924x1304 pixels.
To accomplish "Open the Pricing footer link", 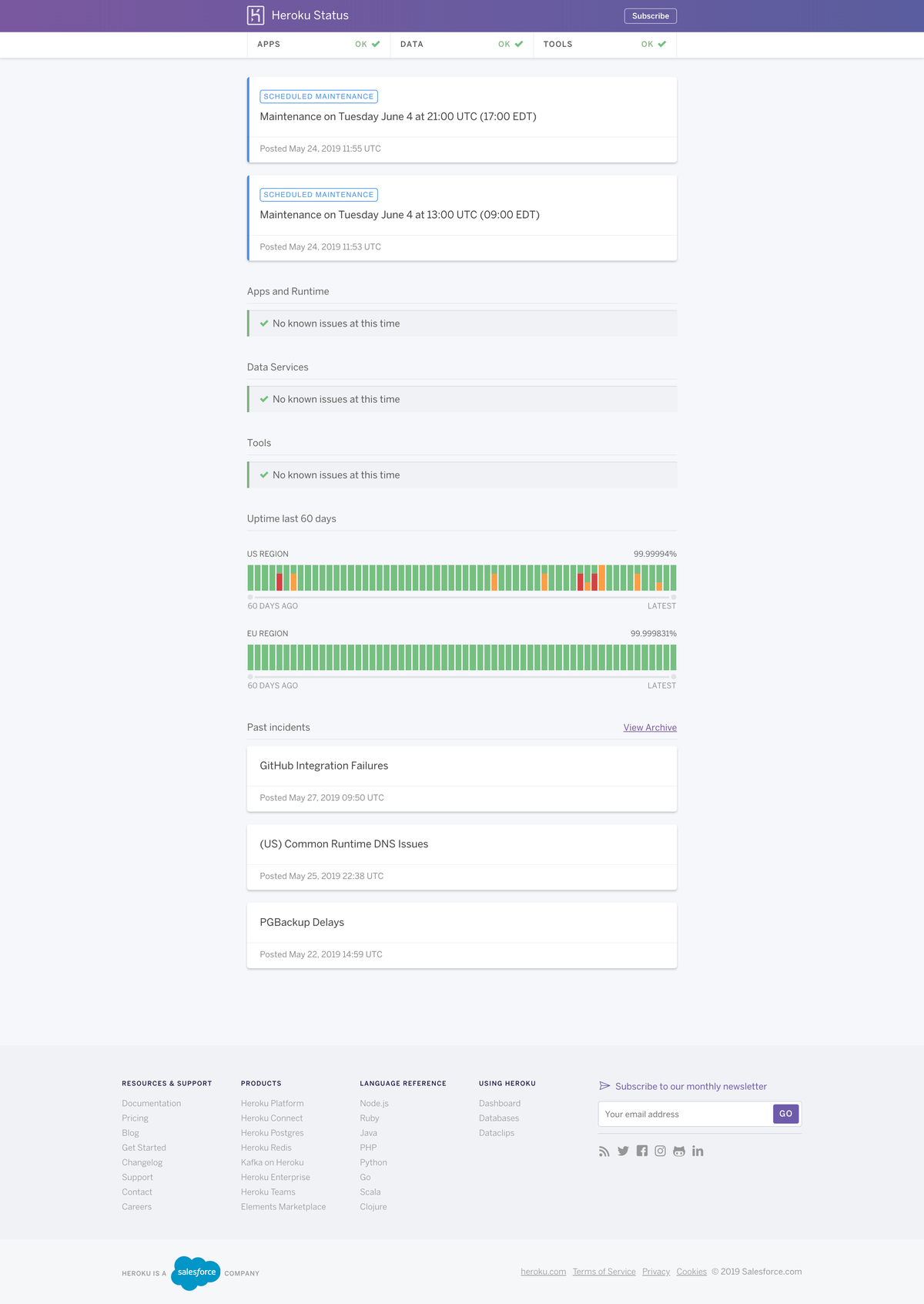I will pos(135,1118).
